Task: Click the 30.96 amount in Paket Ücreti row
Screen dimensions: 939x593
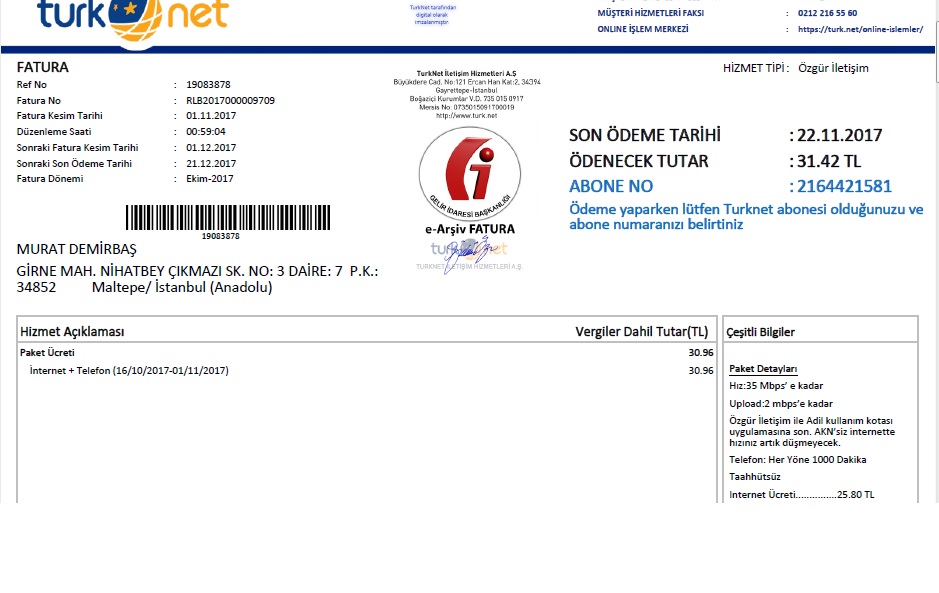Action: tap(701, 353)
